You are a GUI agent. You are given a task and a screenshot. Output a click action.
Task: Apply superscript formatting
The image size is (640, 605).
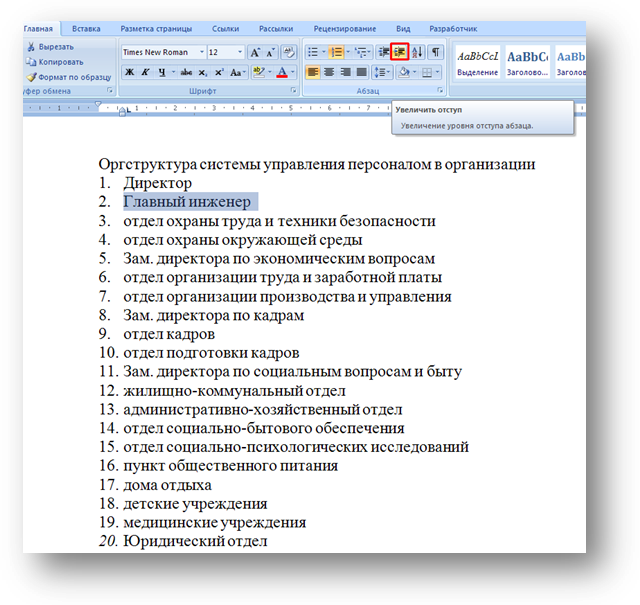click(219, 72)
